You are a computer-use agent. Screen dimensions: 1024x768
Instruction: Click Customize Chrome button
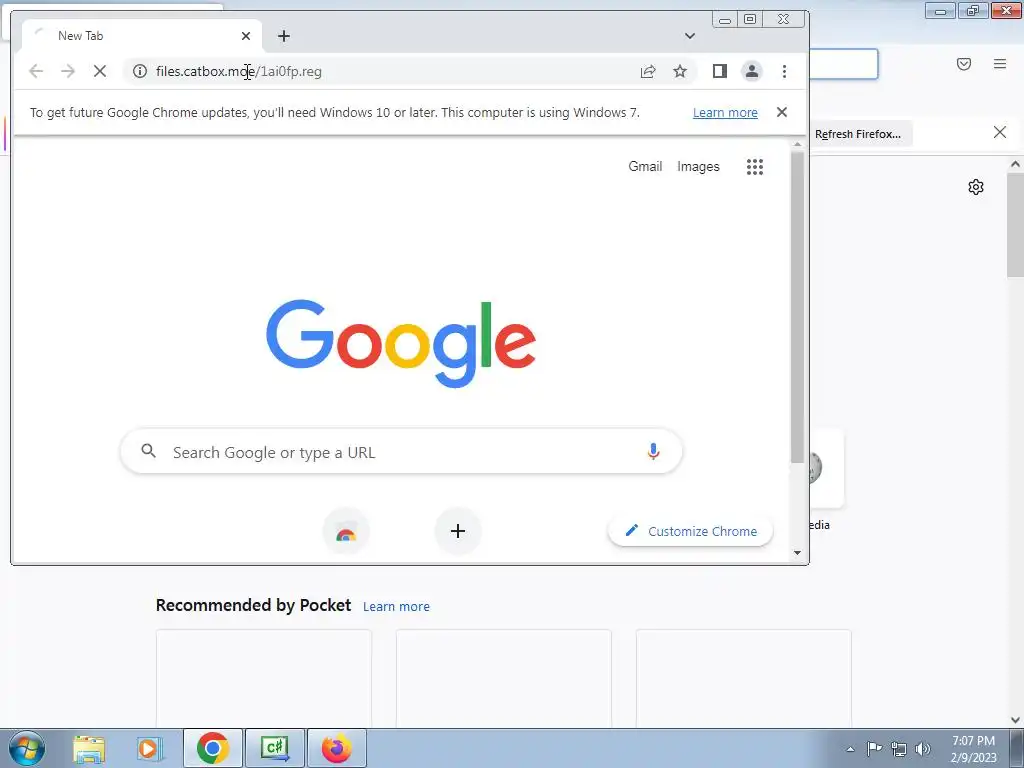pyautogui.click(x=690, y=531)
